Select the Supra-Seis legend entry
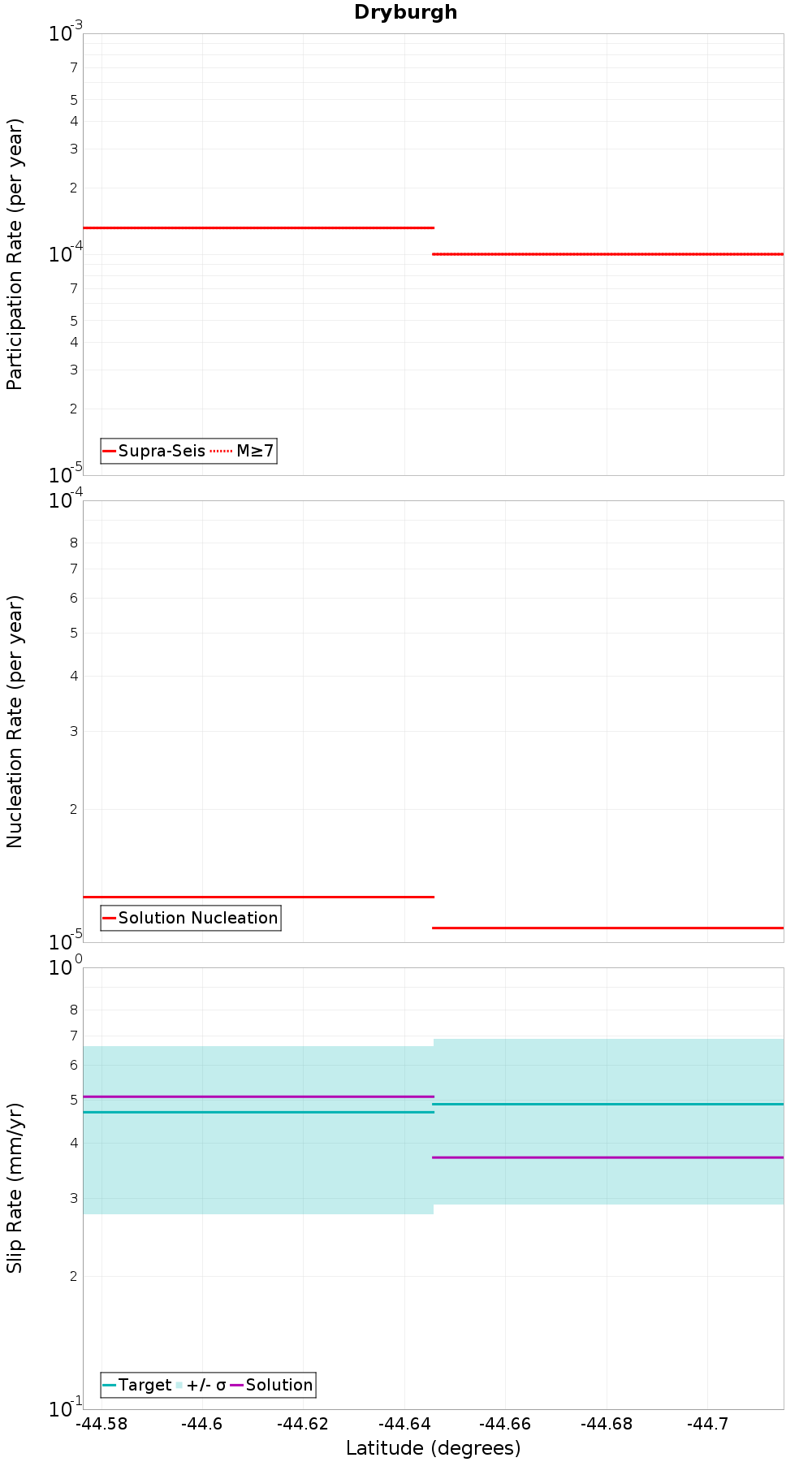 click(x=154, y=451)
